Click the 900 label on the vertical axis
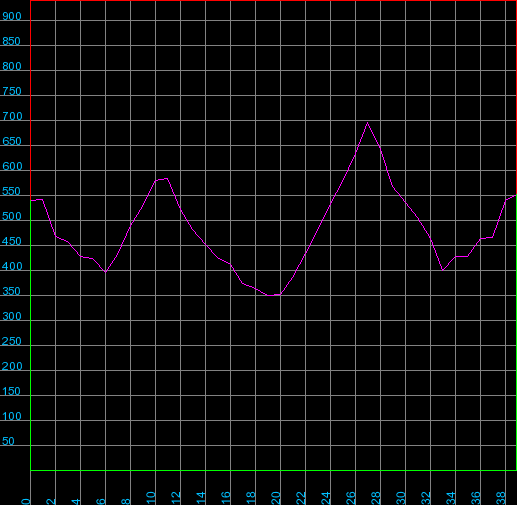The image size is (517, 505). click(x=12, y=16)
